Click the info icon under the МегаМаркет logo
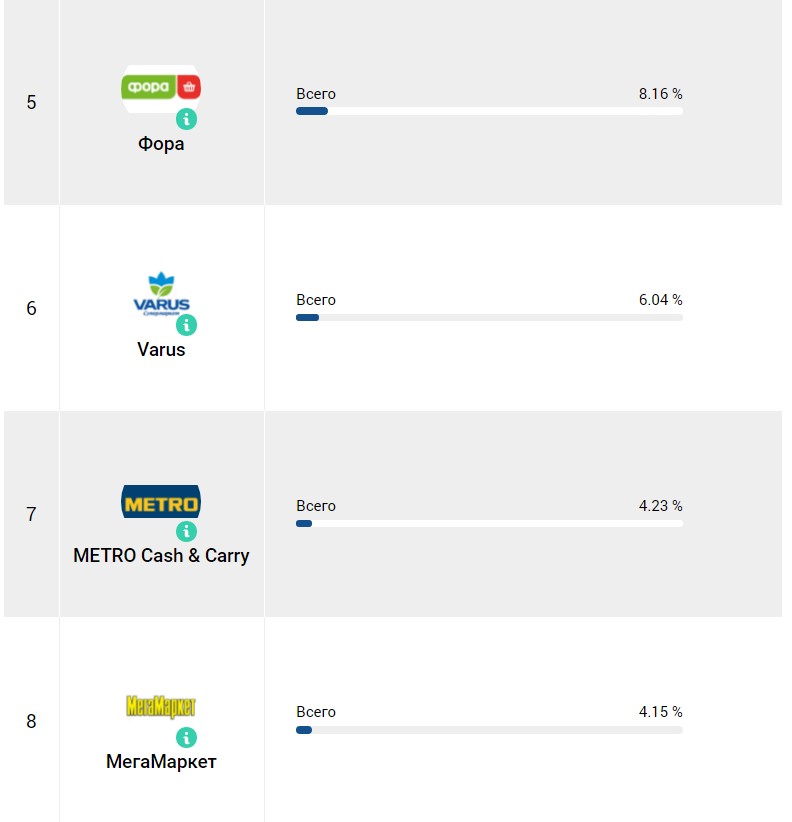The width and height of the screenshot is (792, 822). click(187, 738)
